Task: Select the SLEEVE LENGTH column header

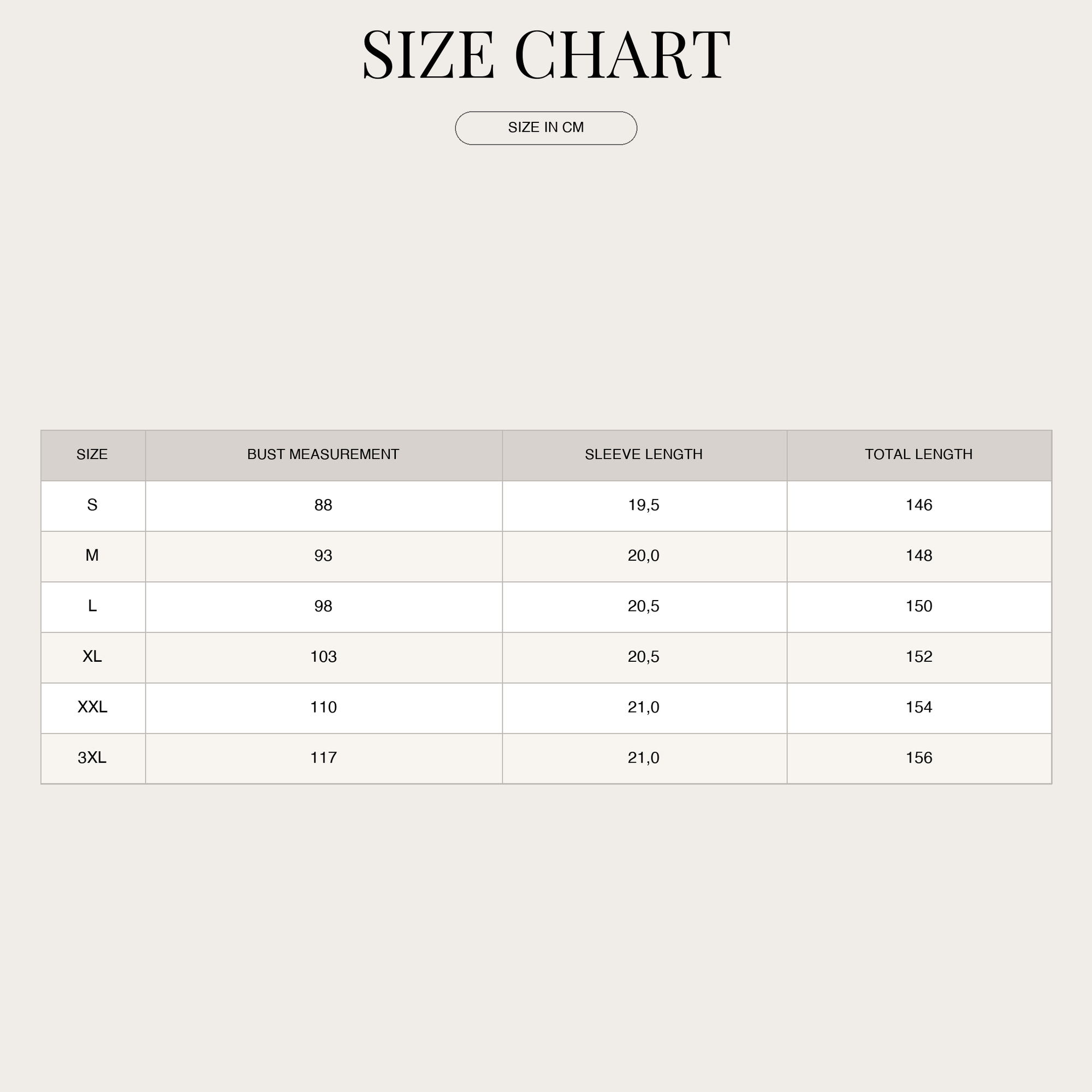Action: click(645, 455)
